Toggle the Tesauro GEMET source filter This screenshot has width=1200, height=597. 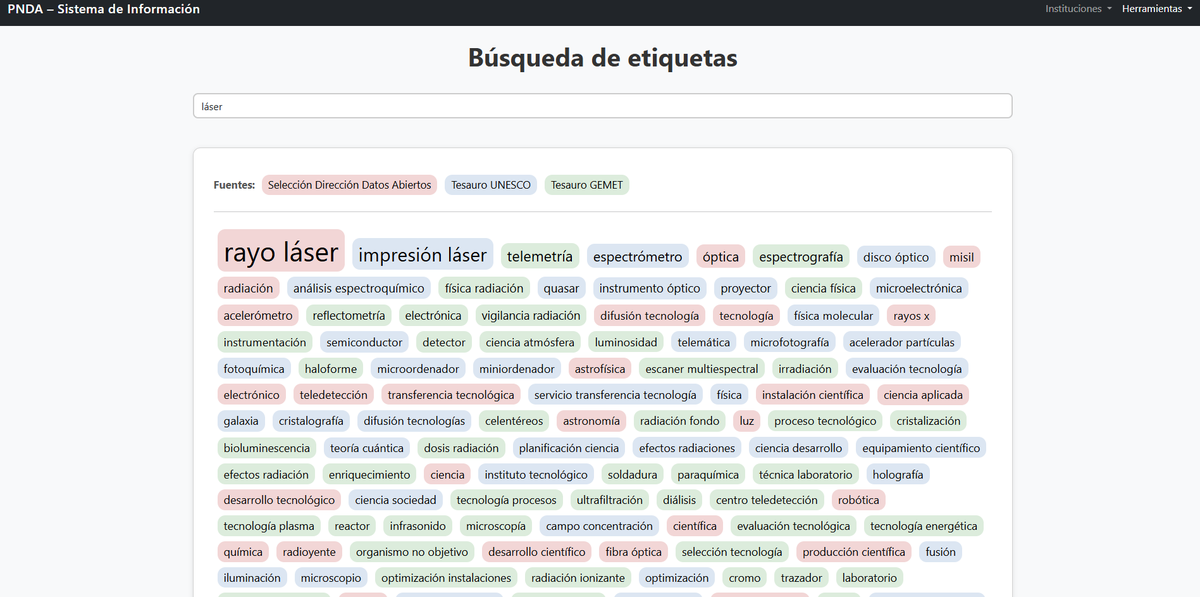(x=587, y=185)
